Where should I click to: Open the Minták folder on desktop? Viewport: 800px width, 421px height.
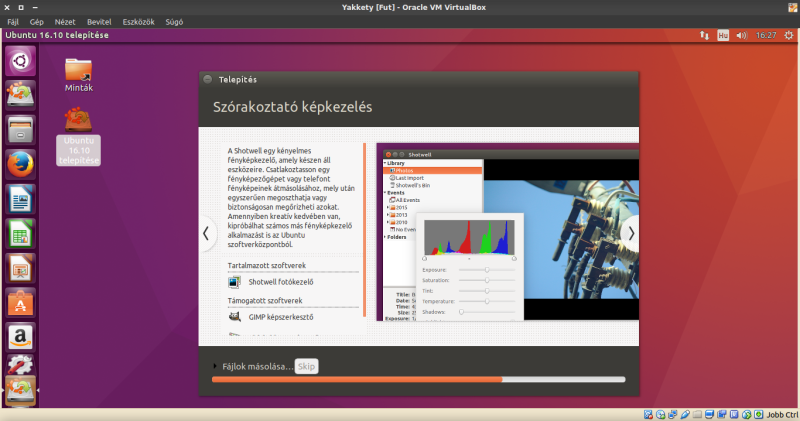78,70
